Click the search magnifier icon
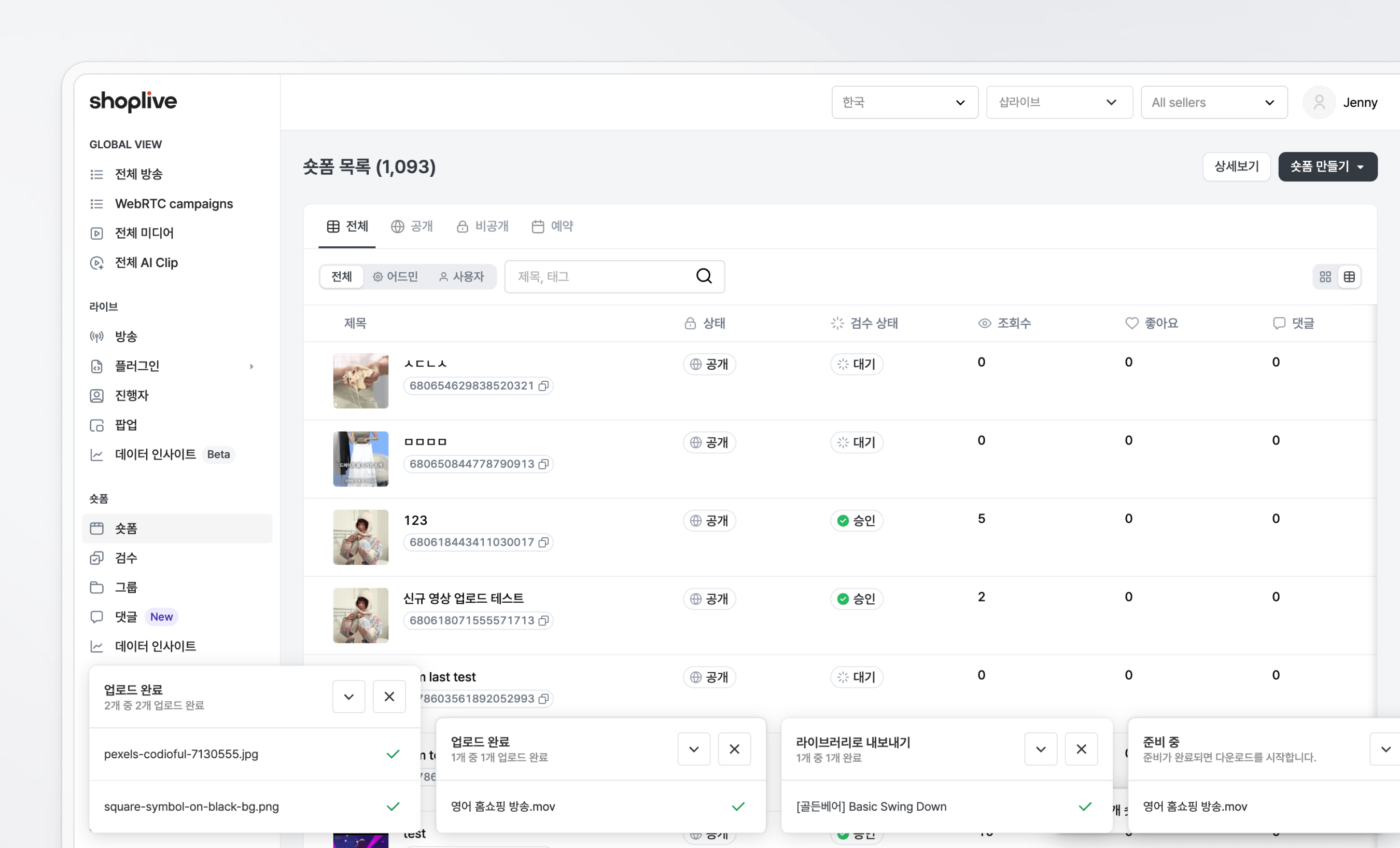 click(704, 276)
